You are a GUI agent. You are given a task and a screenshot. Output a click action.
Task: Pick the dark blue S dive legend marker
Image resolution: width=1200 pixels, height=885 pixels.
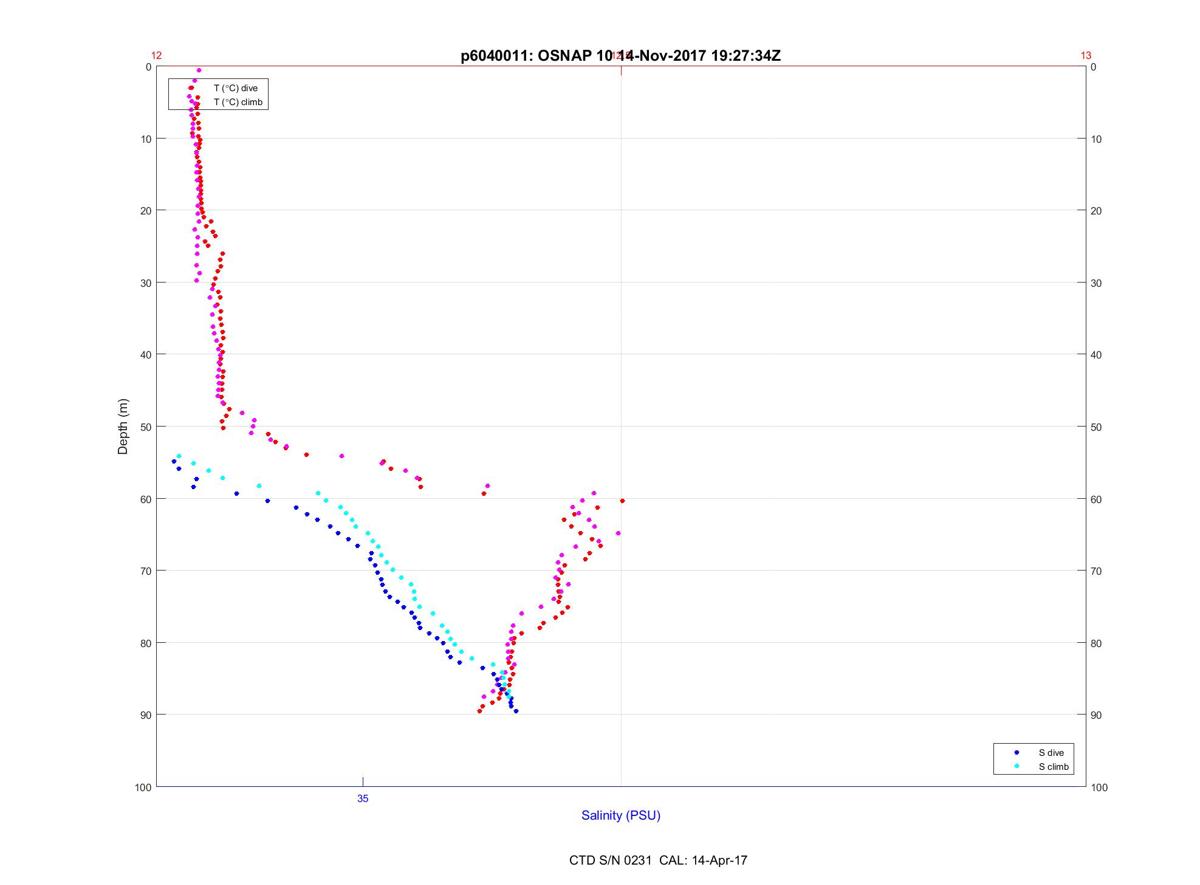(1016, 752)
